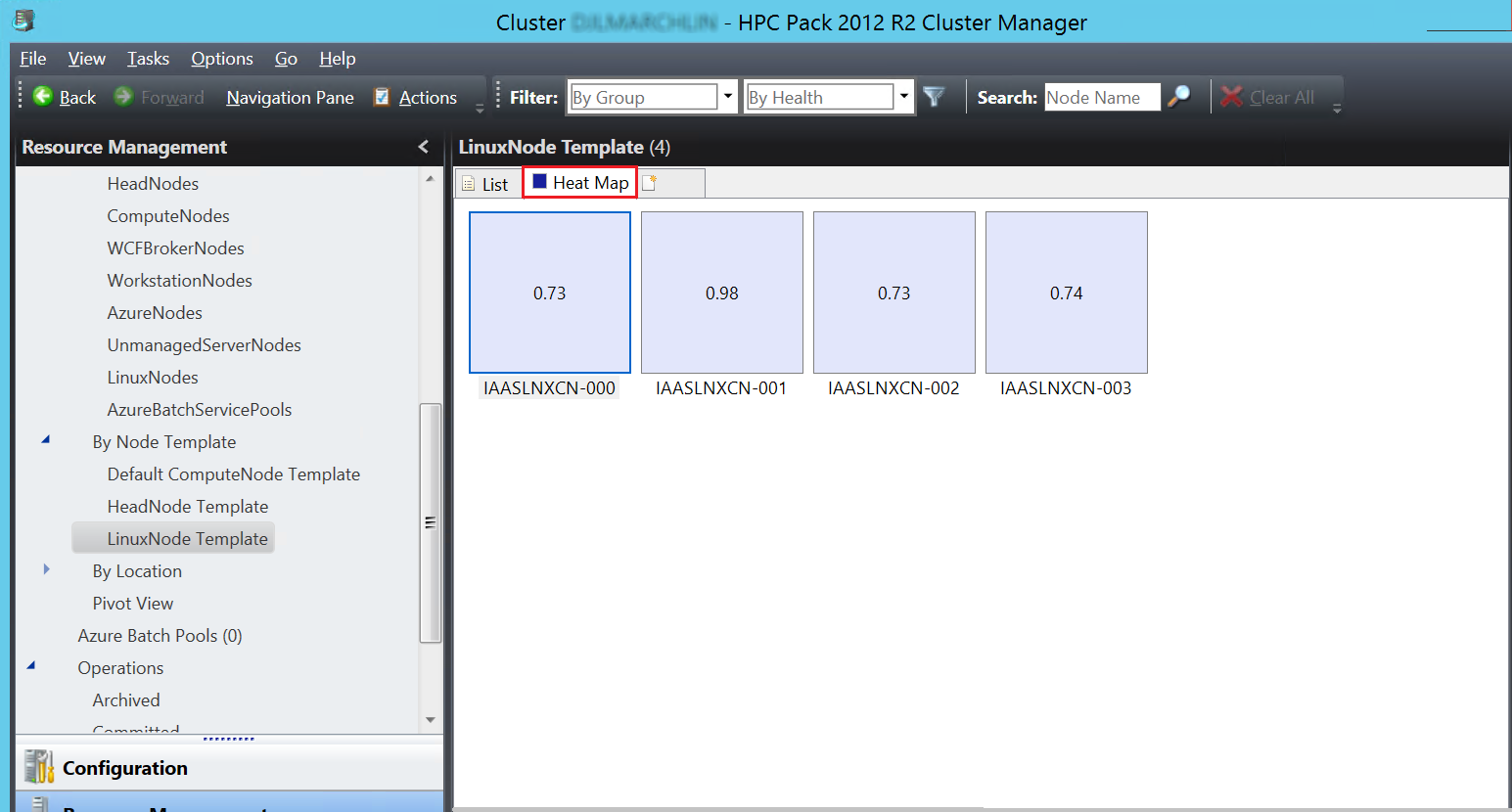Collapse the By Node Template tree node
Viewport: 1512px width, 812px height.
[46, 440]
